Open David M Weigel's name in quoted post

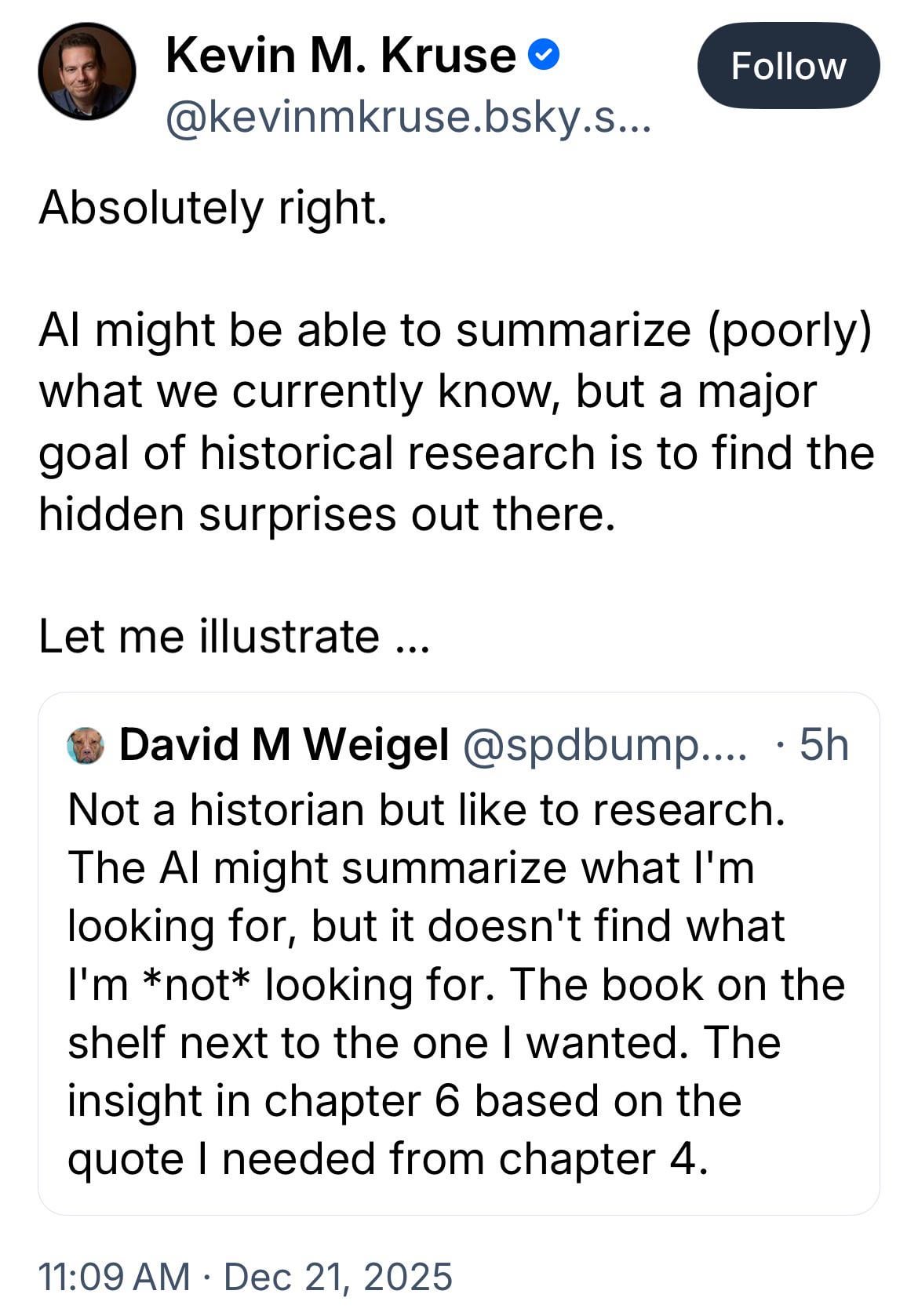pyautogui.click(x=284, y=744)
